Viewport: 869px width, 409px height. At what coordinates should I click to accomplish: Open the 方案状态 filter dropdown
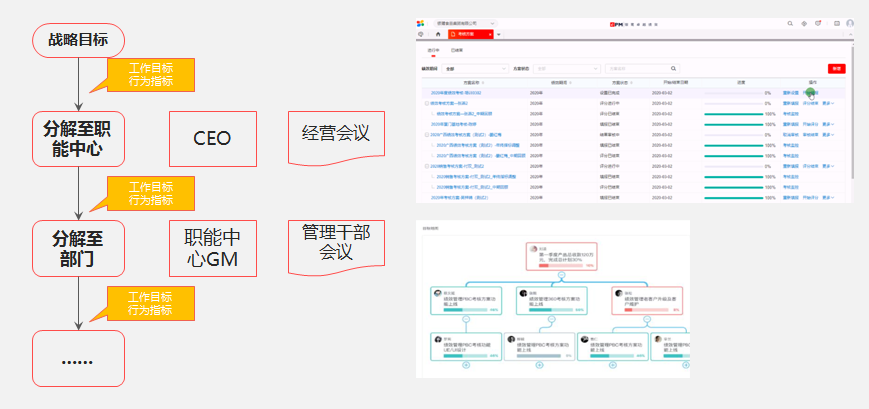click(x=567, y=69)
